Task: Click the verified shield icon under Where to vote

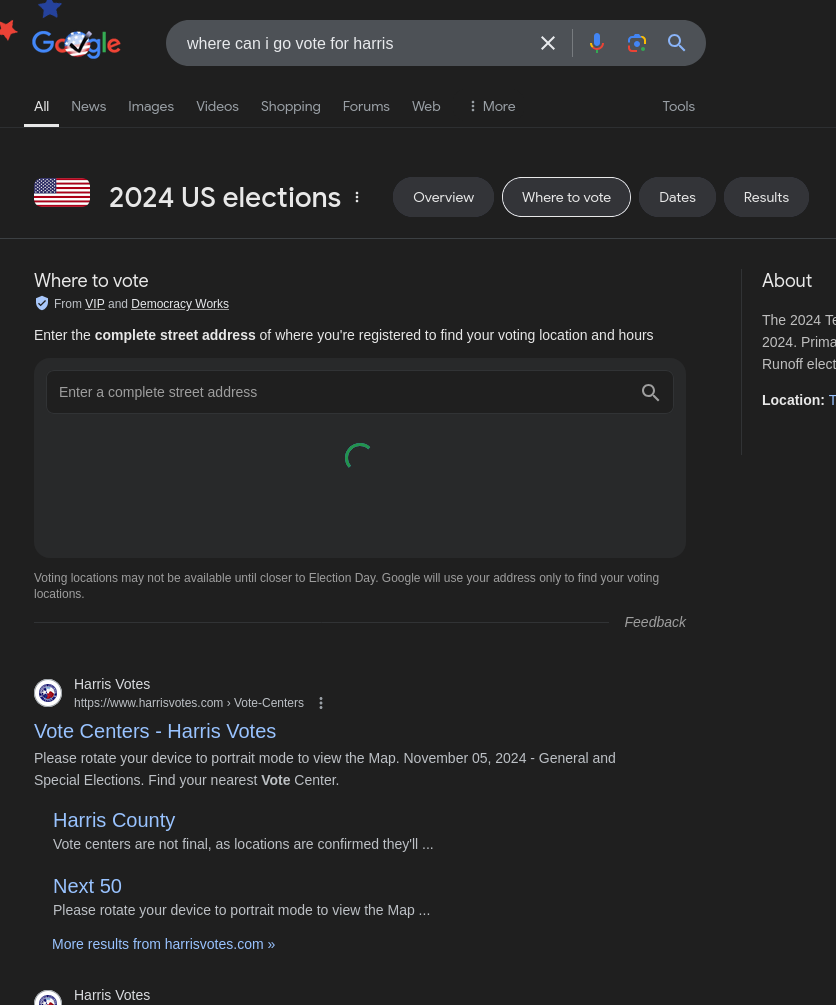Action: (42, 303)
